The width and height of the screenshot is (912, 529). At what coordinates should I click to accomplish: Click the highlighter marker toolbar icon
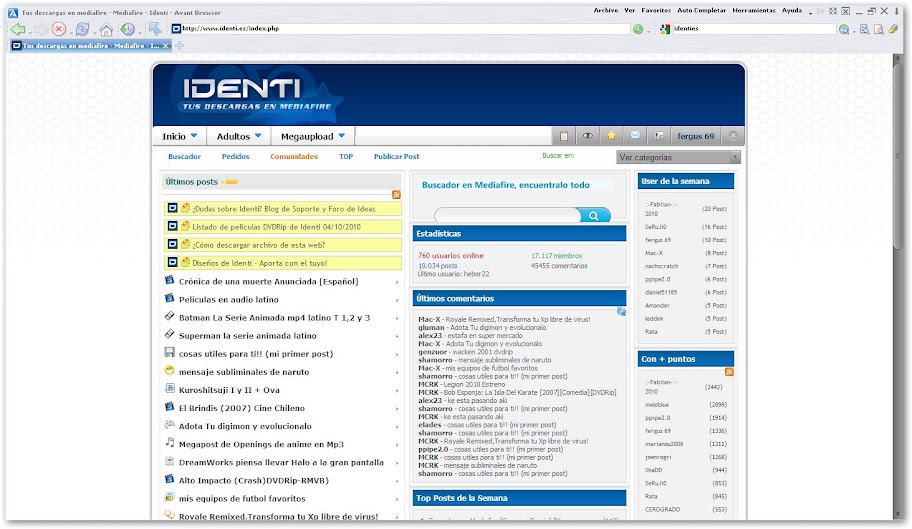click(x=893, y=28)
